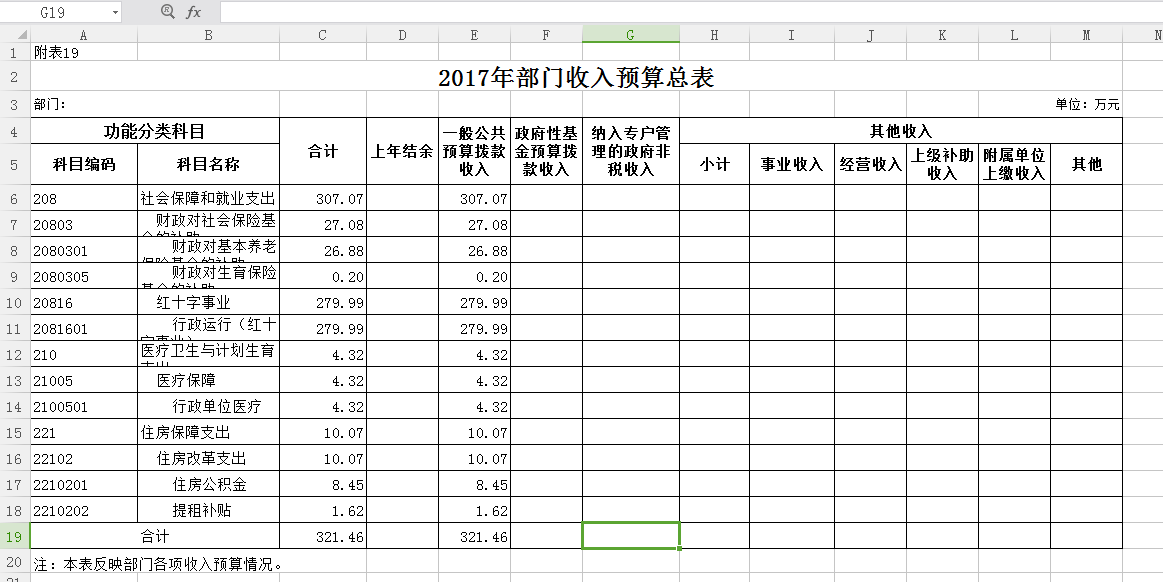This screenshot has height=582, width=1163.
Task: Select the 住房保障支出 cell
Action: tap(208, 432)
